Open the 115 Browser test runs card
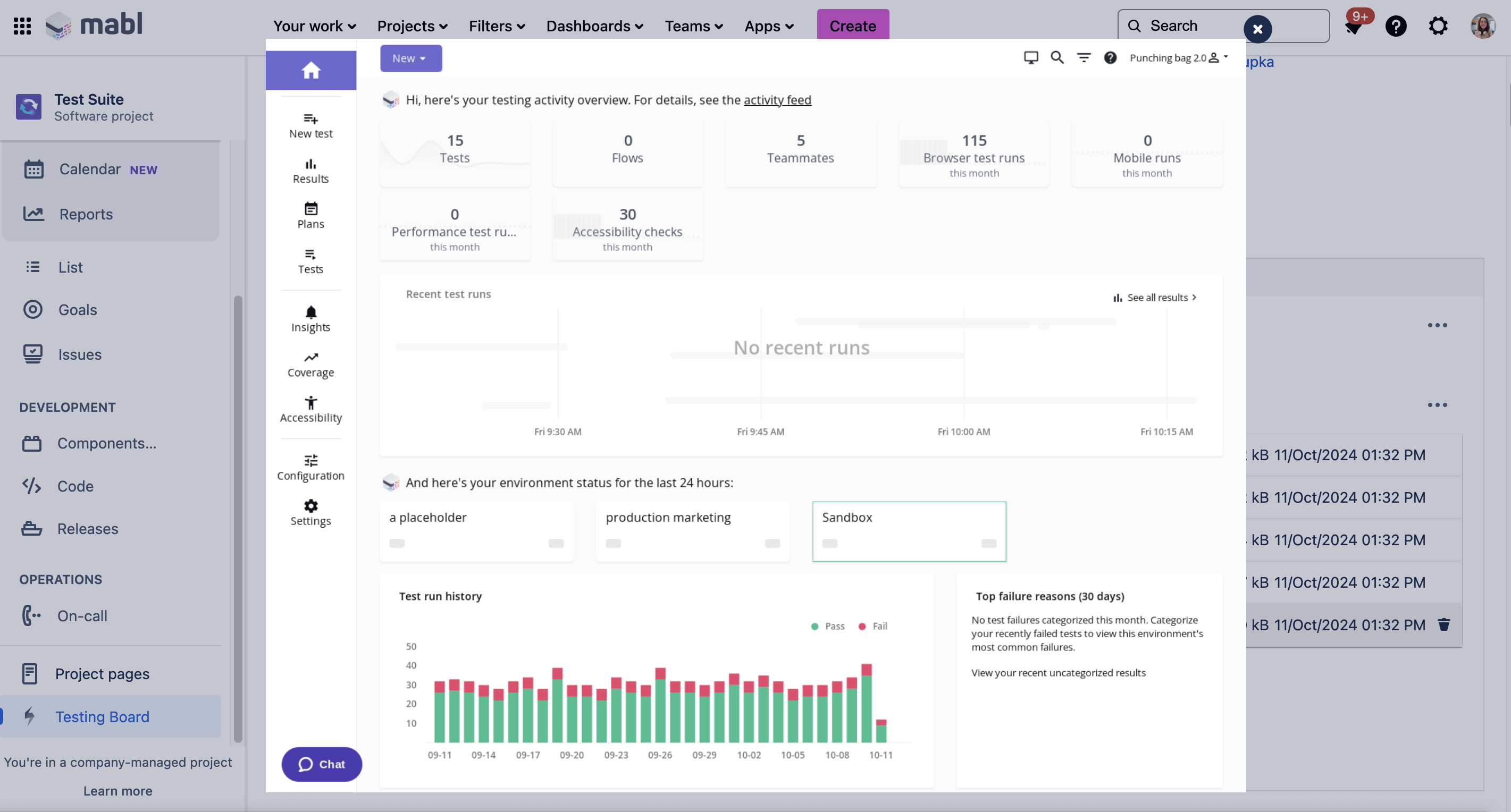1511x812 pixels. (x=973, y=154)
